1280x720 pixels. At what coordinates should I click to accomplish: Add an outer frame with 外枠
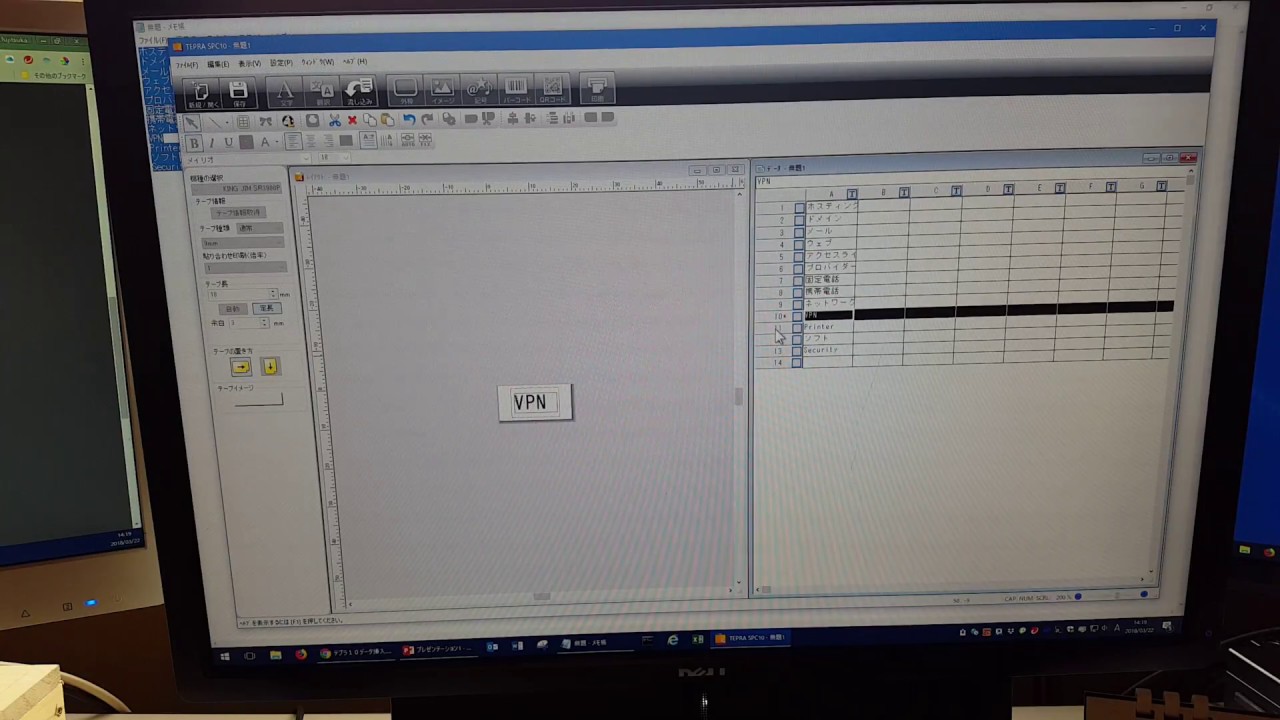pos(406,90)
